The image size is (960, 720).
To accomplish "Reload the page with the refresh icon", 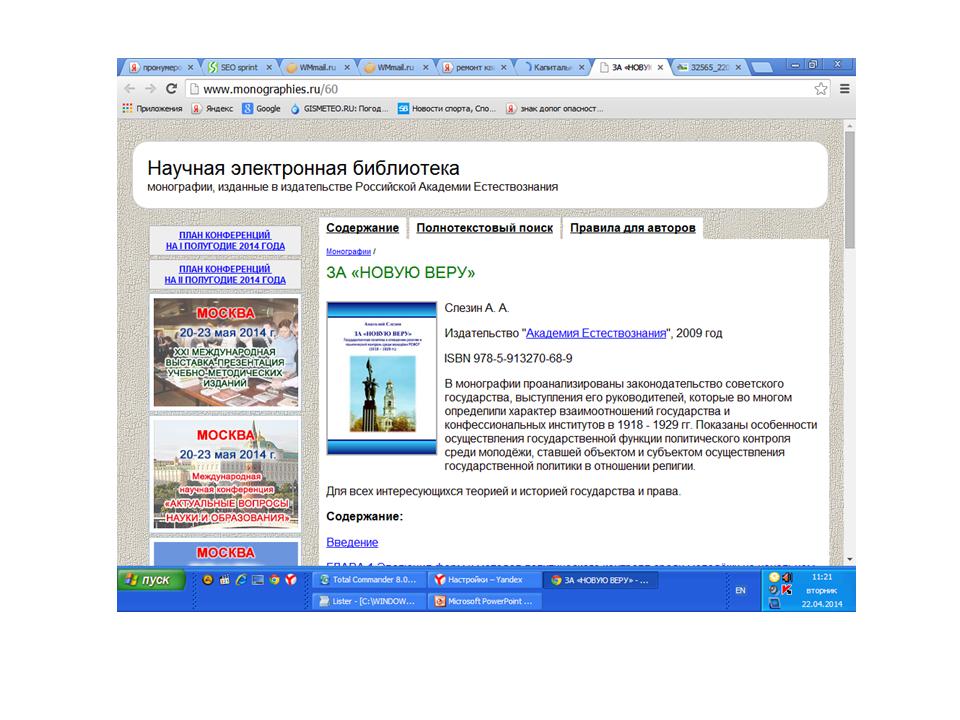I will point(171,88).
